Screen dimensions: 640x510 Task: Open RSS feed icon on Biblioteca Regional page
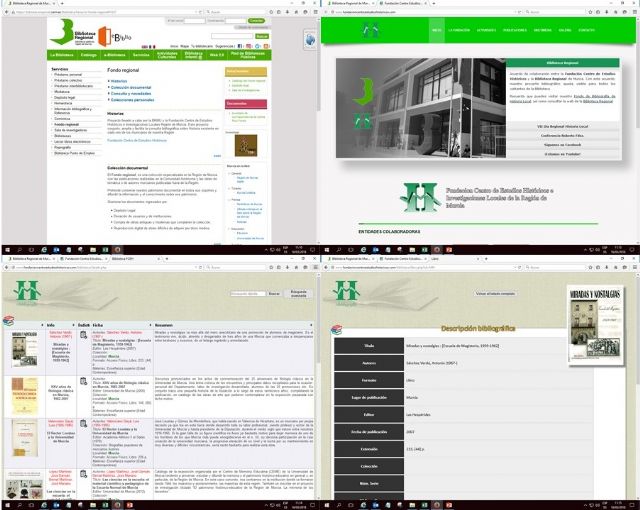coord(267,46)
